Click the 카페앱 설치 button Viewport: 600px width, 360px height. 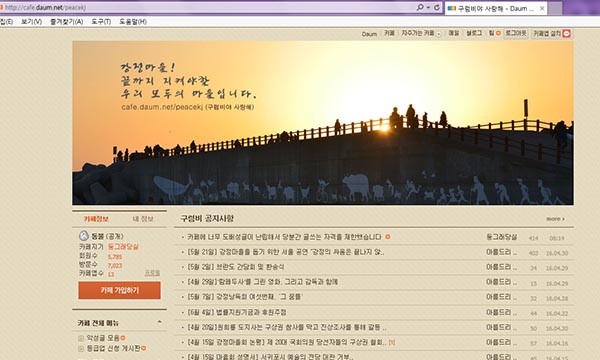click(x=551, y=34)
